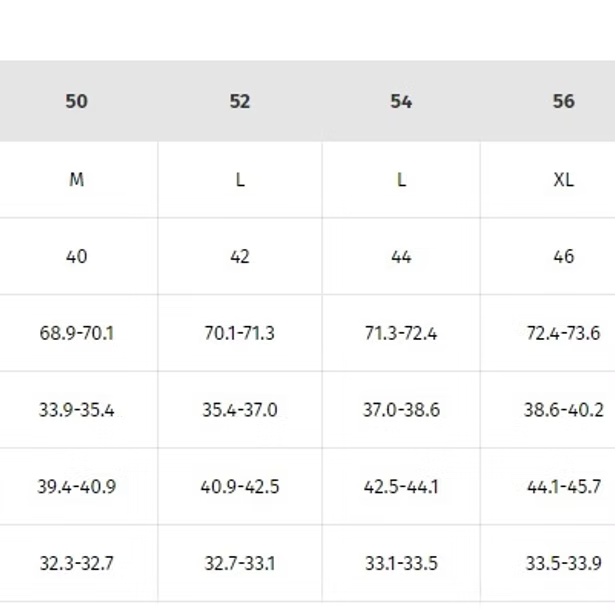Click the size 50 column header
Image resolution: width=615 pixels, height=614 pixels.
tap(76, 101)
